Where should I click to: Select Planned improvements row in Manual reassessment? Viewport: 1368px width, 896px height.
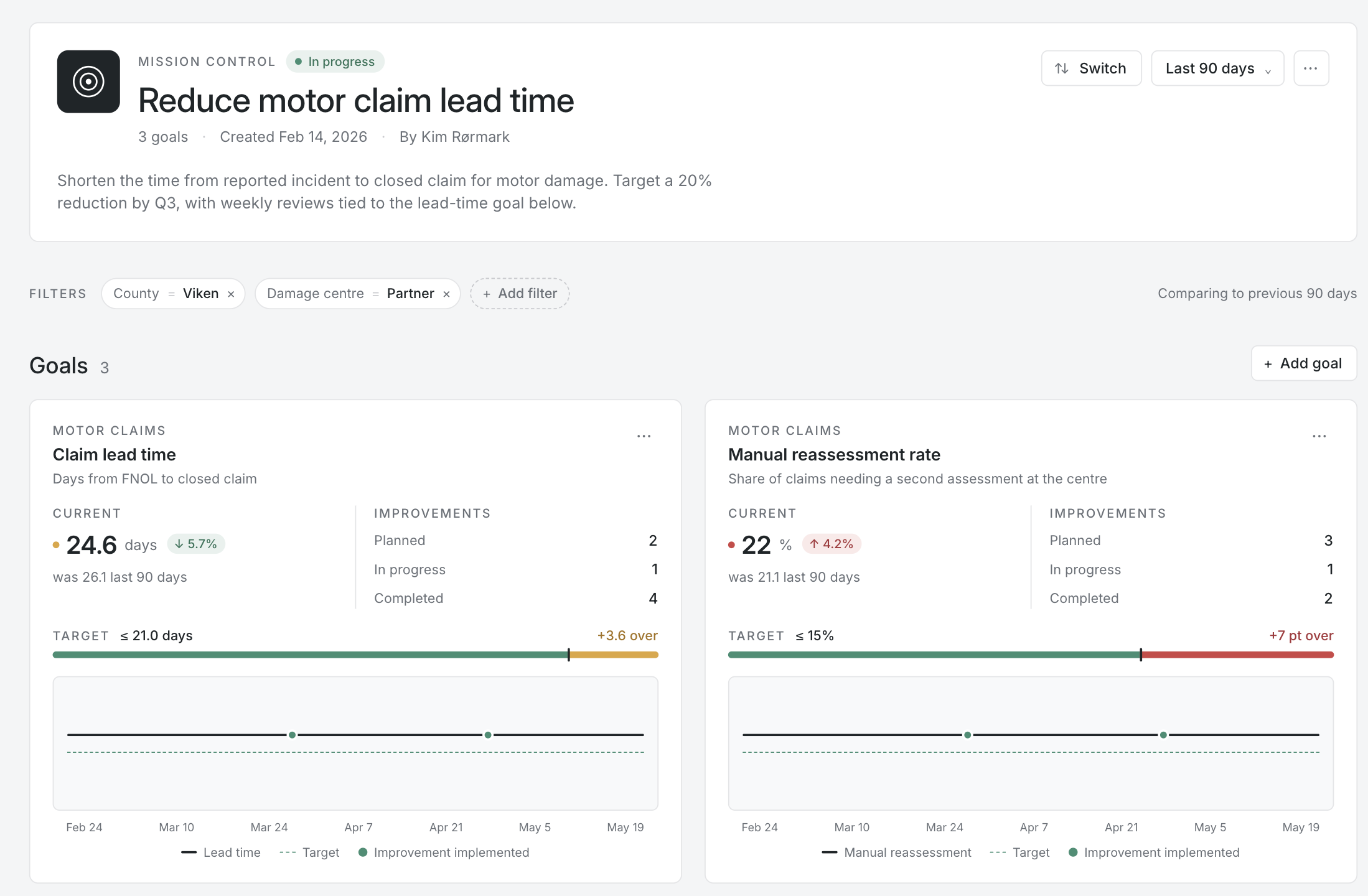(1191, 540)
